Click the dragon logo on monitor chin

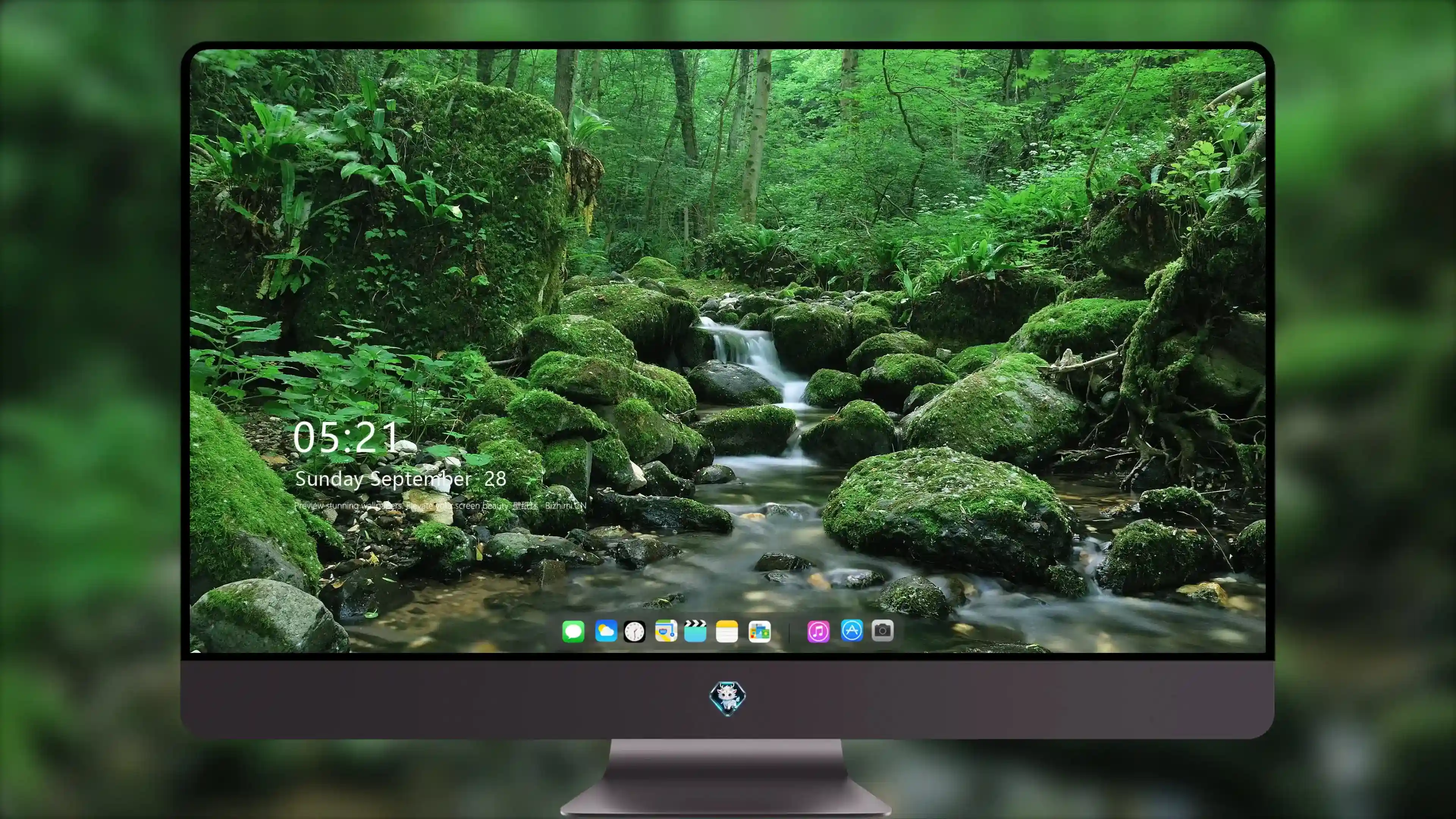tap(728, 698)
